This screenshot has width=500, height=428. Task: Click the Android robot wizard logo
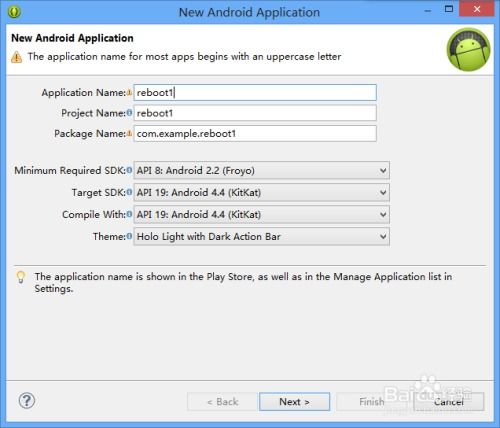click(468, 49)
